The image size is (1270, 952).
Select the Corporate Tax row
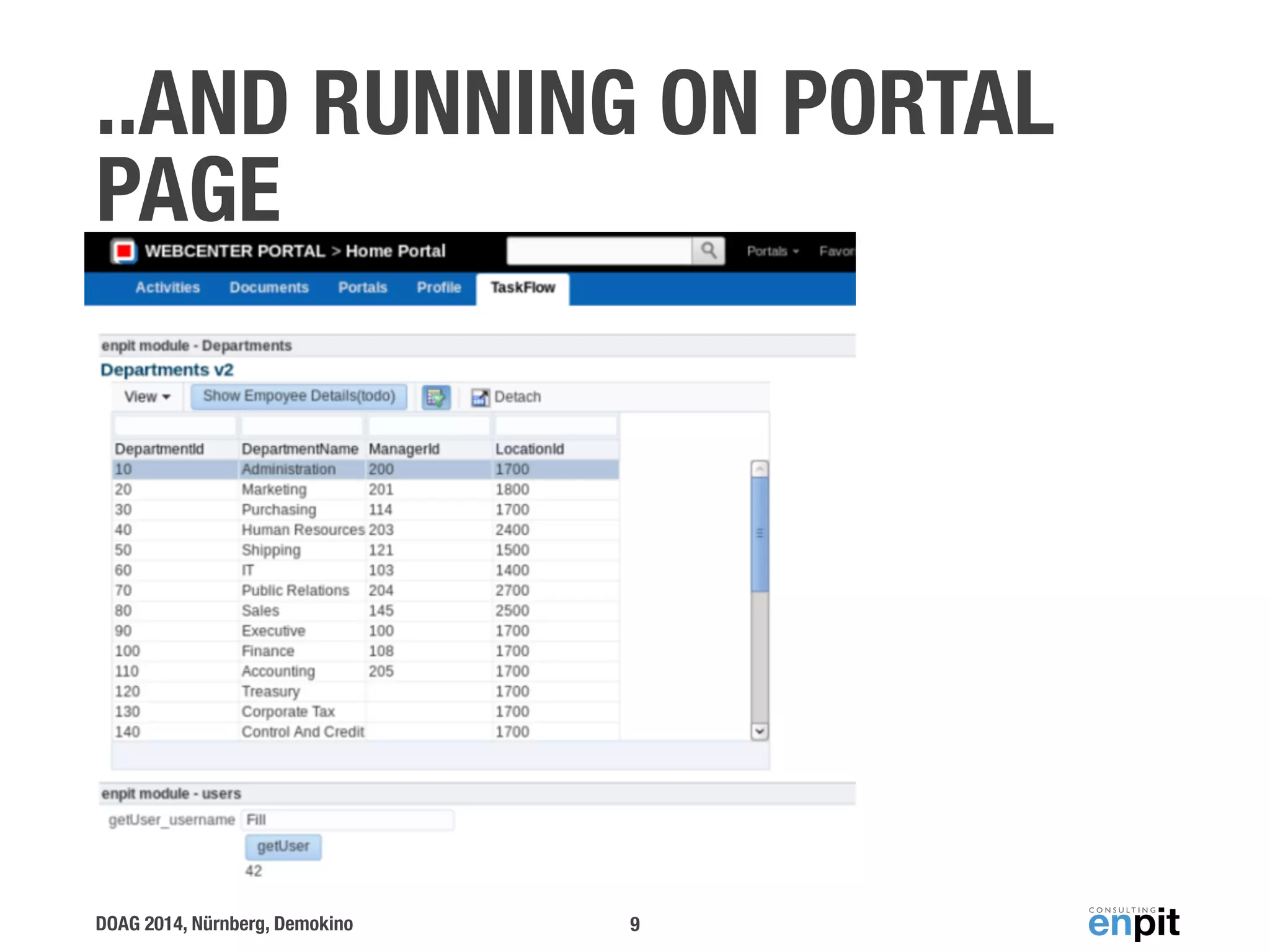coord(366,712)
